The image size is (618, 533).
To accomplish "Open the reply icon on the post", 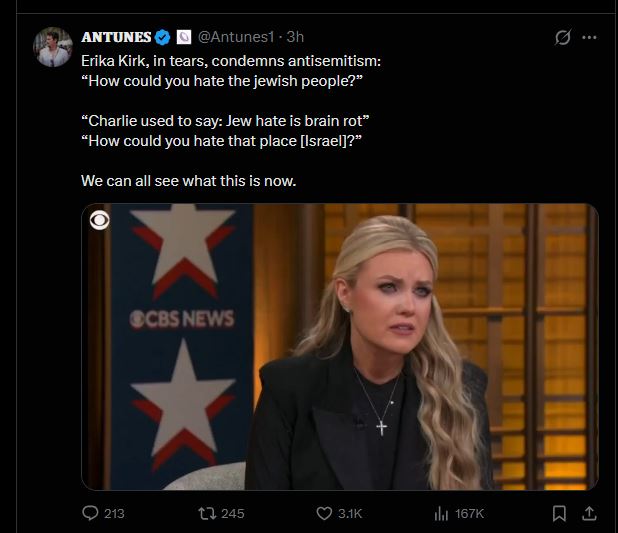I will (x=89, y=513).
